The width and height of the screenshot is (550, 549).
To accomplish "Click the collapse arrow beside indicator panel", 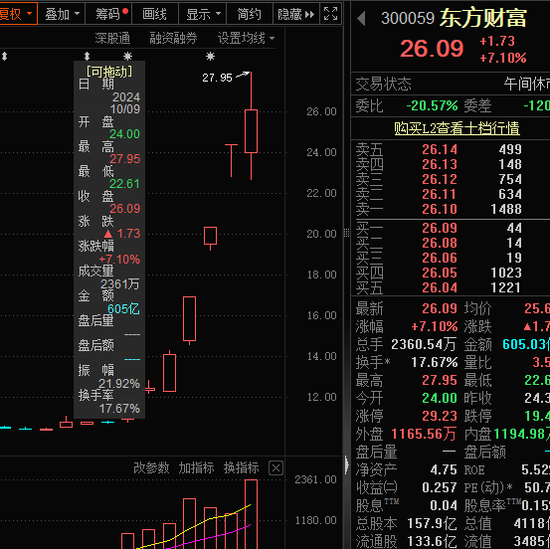I will pyautogui.click(x=347, y=465).
